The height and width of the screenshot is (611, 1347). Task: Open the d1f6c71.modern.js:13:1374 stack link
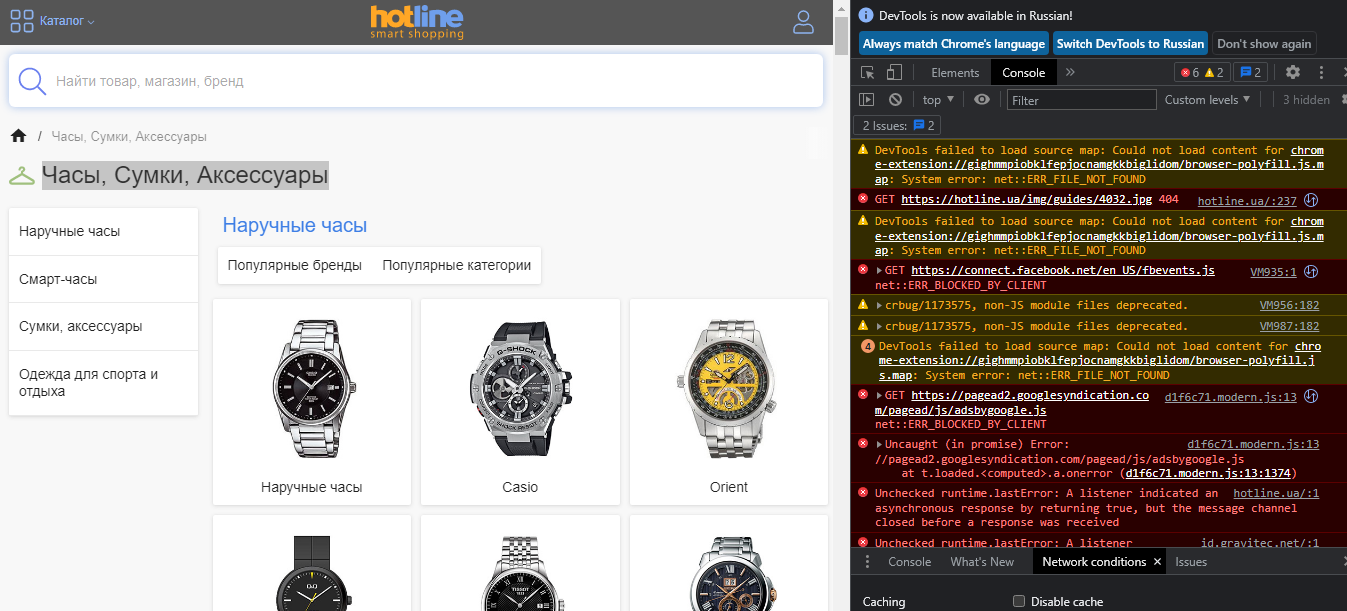1210,473
